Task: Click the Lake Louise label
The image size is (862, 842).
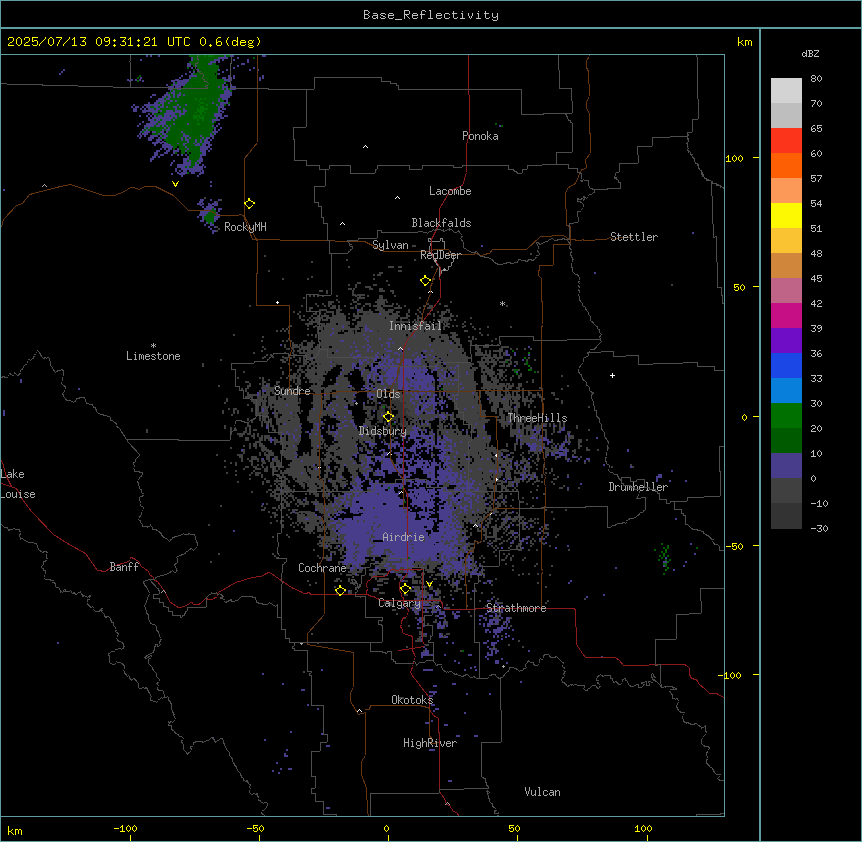Action: 18,484
